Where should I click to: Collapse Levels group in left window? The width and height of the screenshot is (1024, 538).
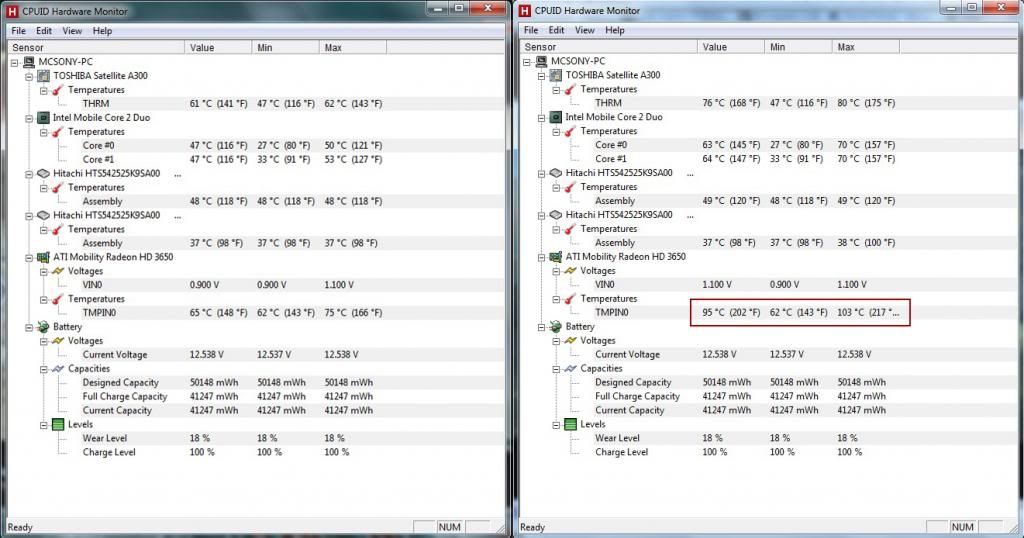44,425
